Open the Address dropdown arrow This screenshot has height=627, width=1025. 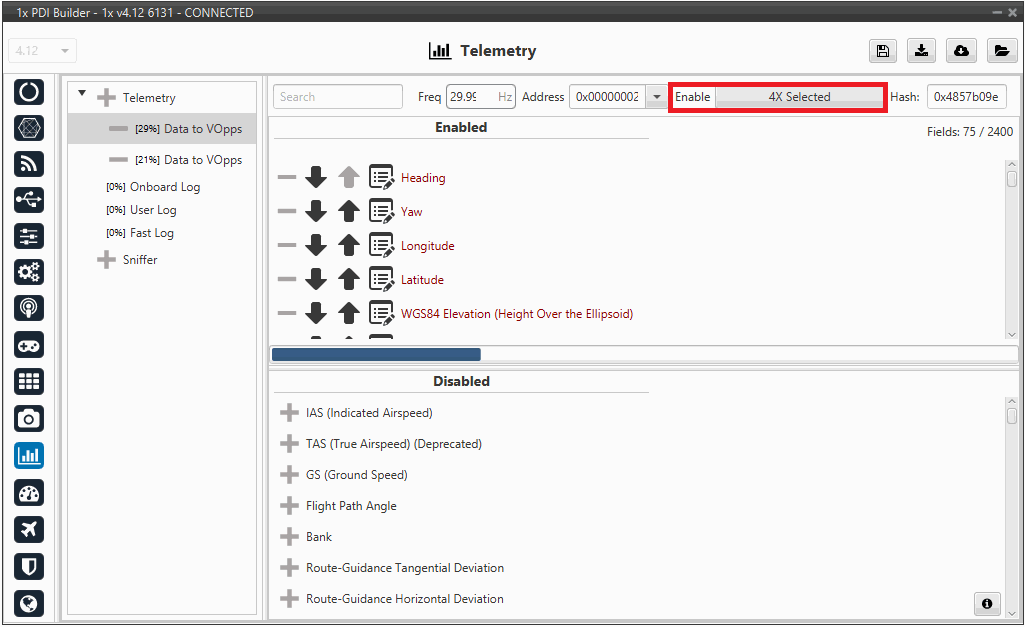[656, 97]
